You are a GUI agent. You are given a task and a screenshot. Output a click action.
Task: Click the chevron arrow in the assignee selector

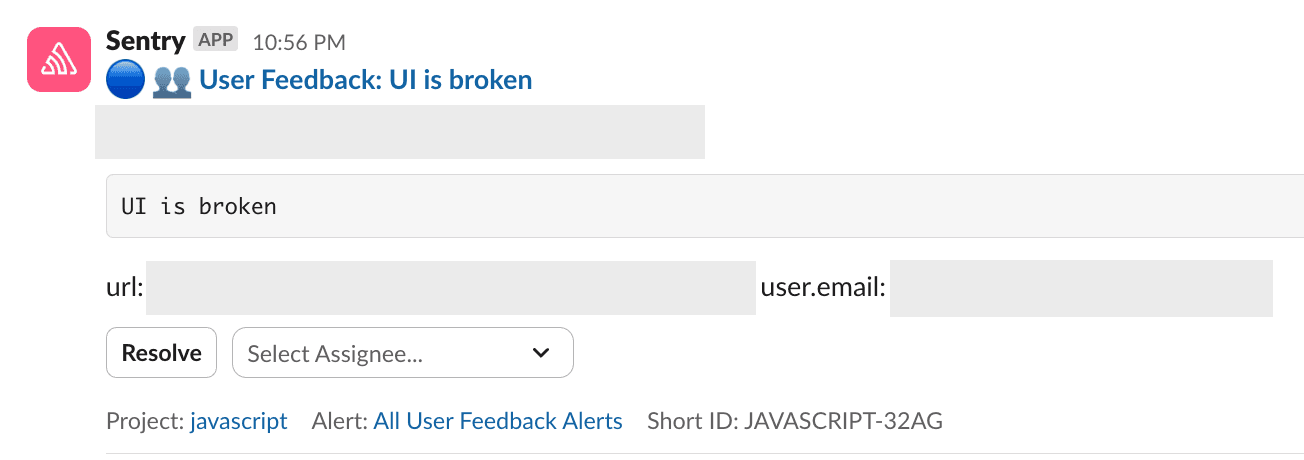click(541, 353)
